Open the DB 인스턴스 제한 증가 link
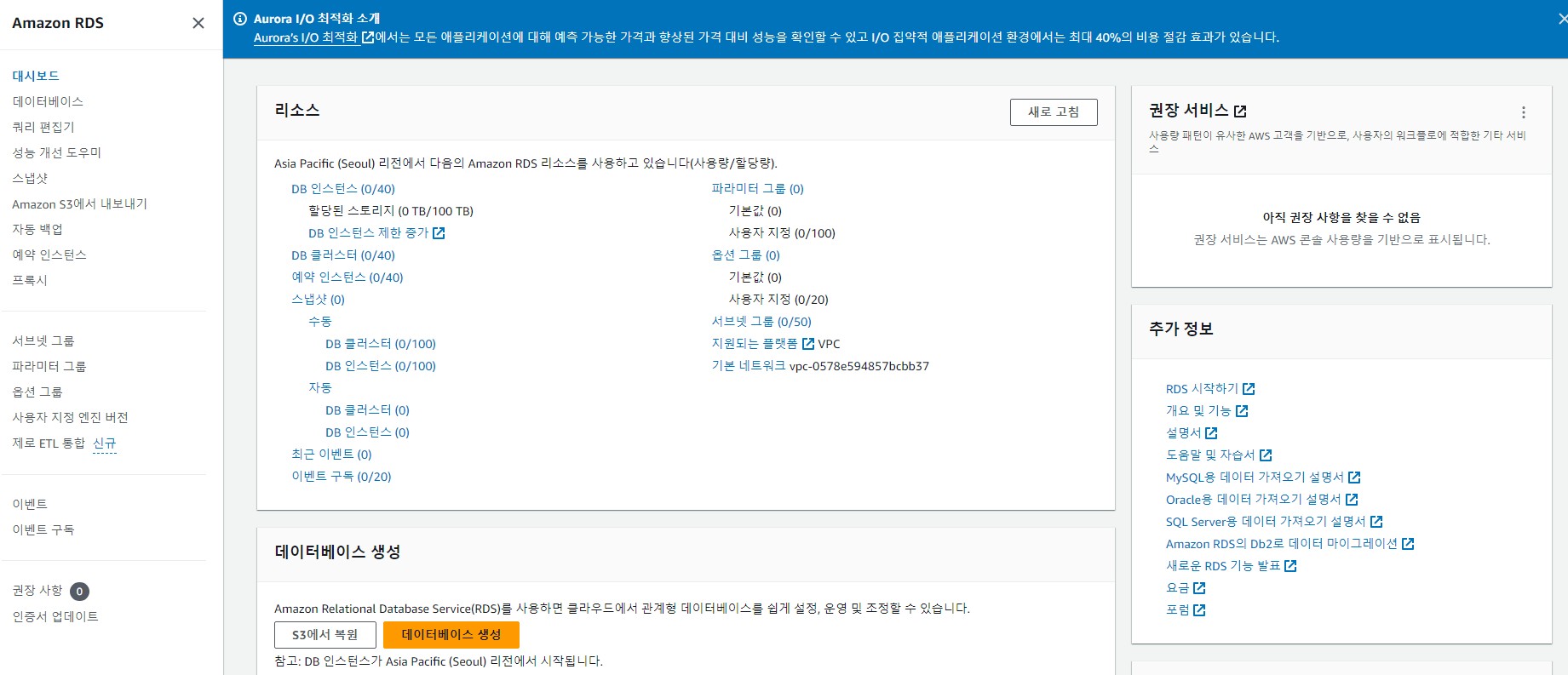Image resolution: width=1568 pixels, height=675 pixels. [369, 233]
